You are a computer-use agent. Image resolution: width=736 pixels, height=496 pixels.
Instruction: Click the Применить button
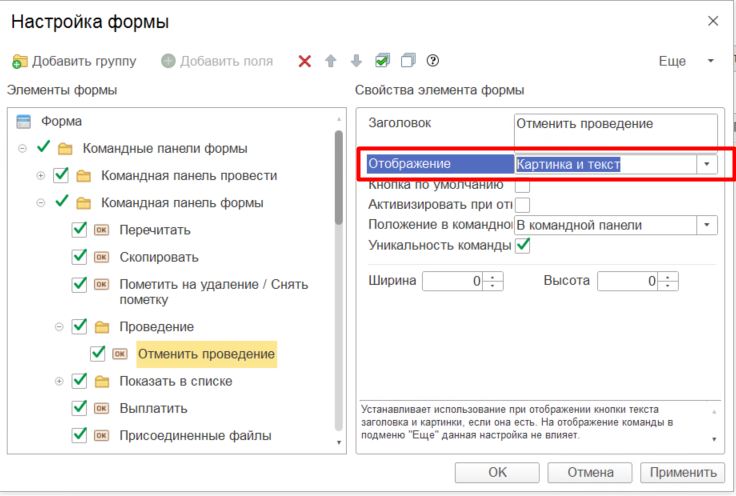[x=682, y=472]
